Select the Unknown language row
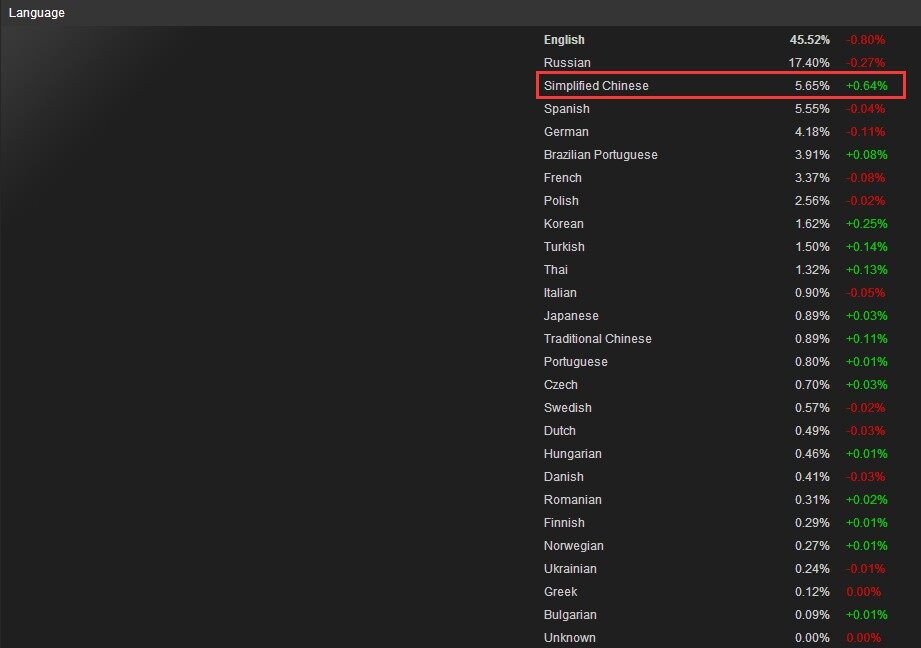The width and height of the screenshot is (921, 648). pyautogui.click(x=714, y=637)
